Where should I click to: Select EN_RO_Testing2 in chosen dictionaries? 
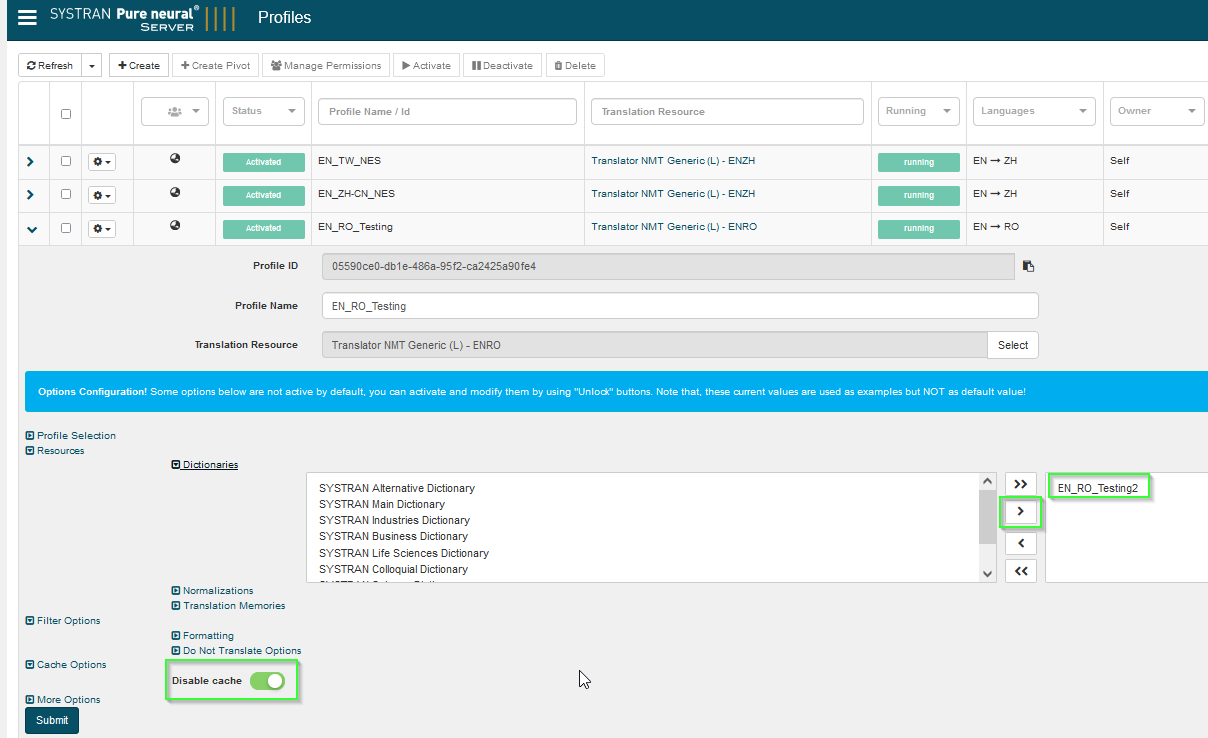pos(1098,488)
